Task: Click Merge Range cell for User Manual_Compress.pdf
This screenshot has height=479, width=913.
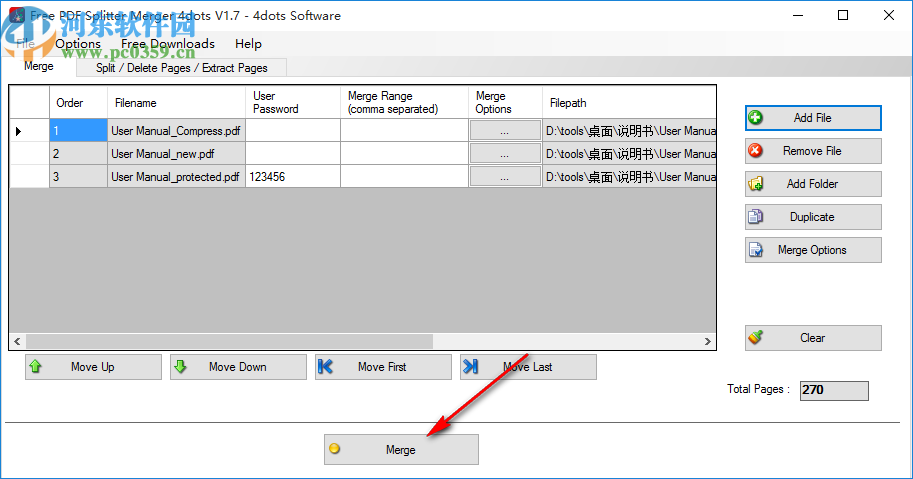Action: (x=405, y=130)
